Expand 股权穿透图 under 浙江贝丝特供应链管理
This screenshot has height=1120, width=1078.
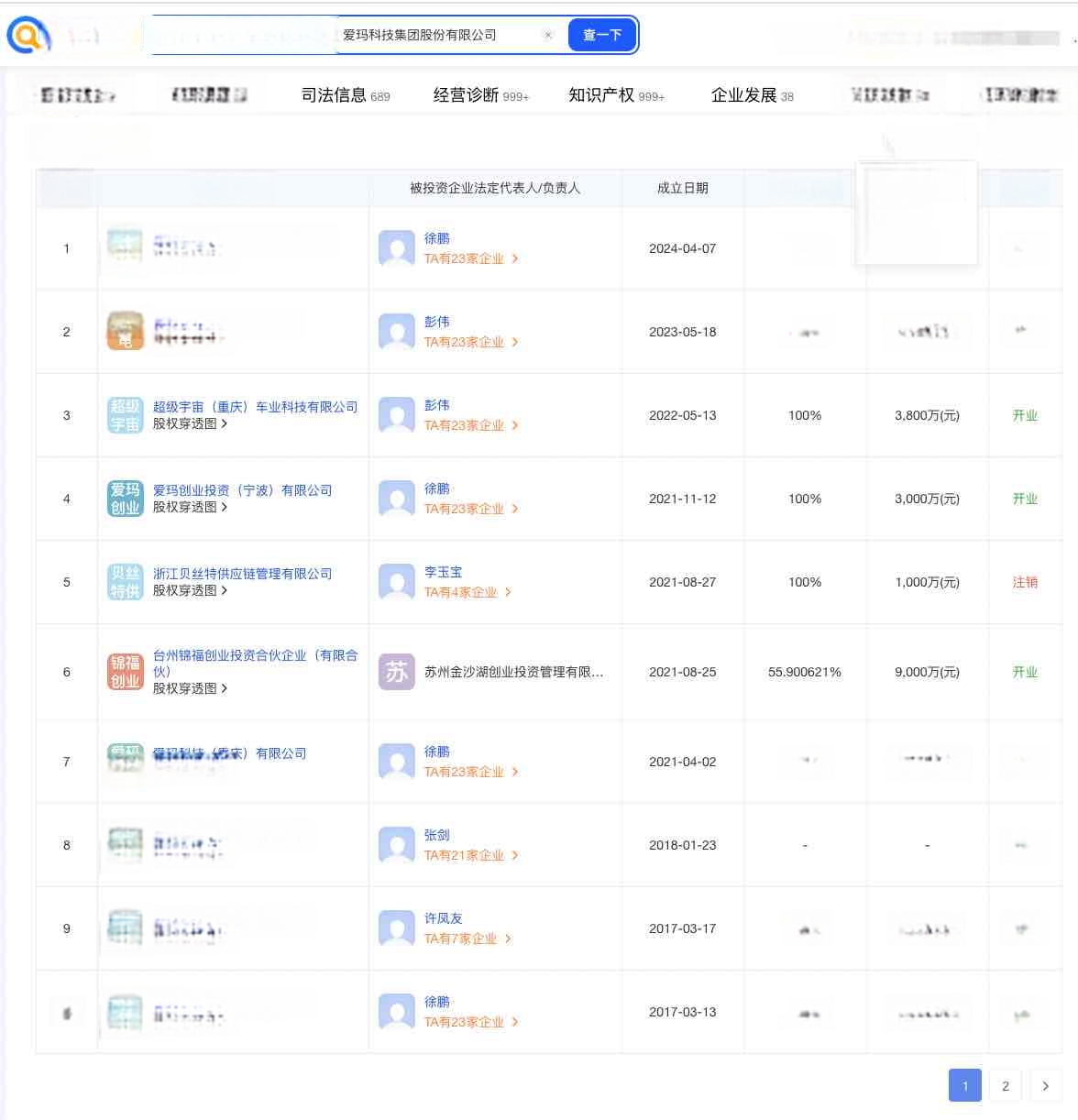pos(190,590)
